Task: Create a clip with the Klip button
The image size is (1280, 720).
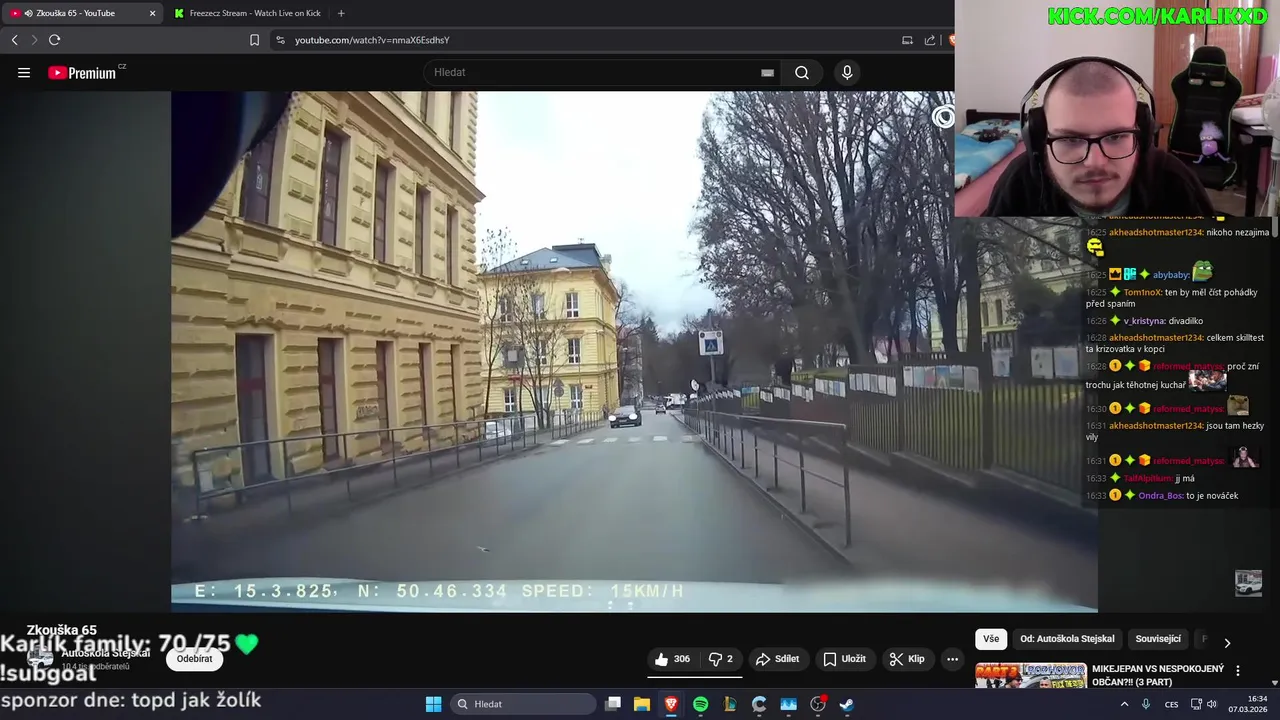Action: tap(907, 659)
